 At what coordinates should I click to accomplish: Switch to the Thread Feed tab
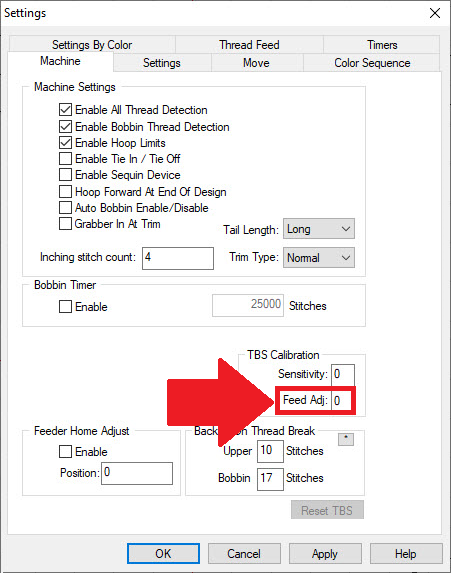click(249, 45)
